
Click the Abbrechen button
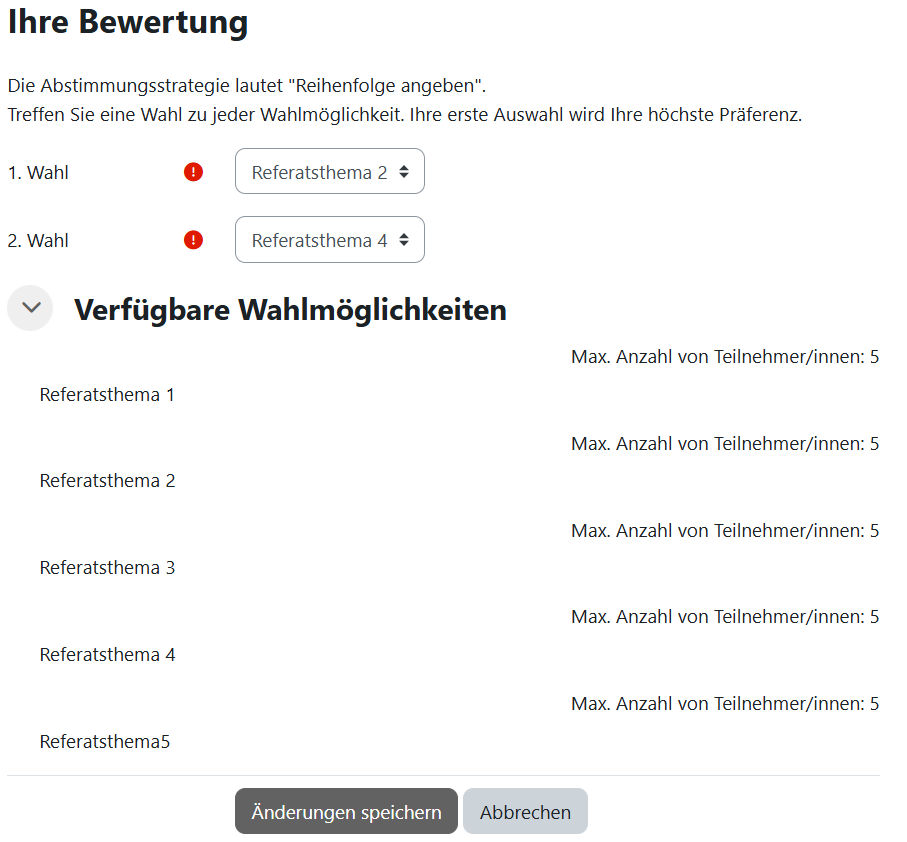[525, 811]
